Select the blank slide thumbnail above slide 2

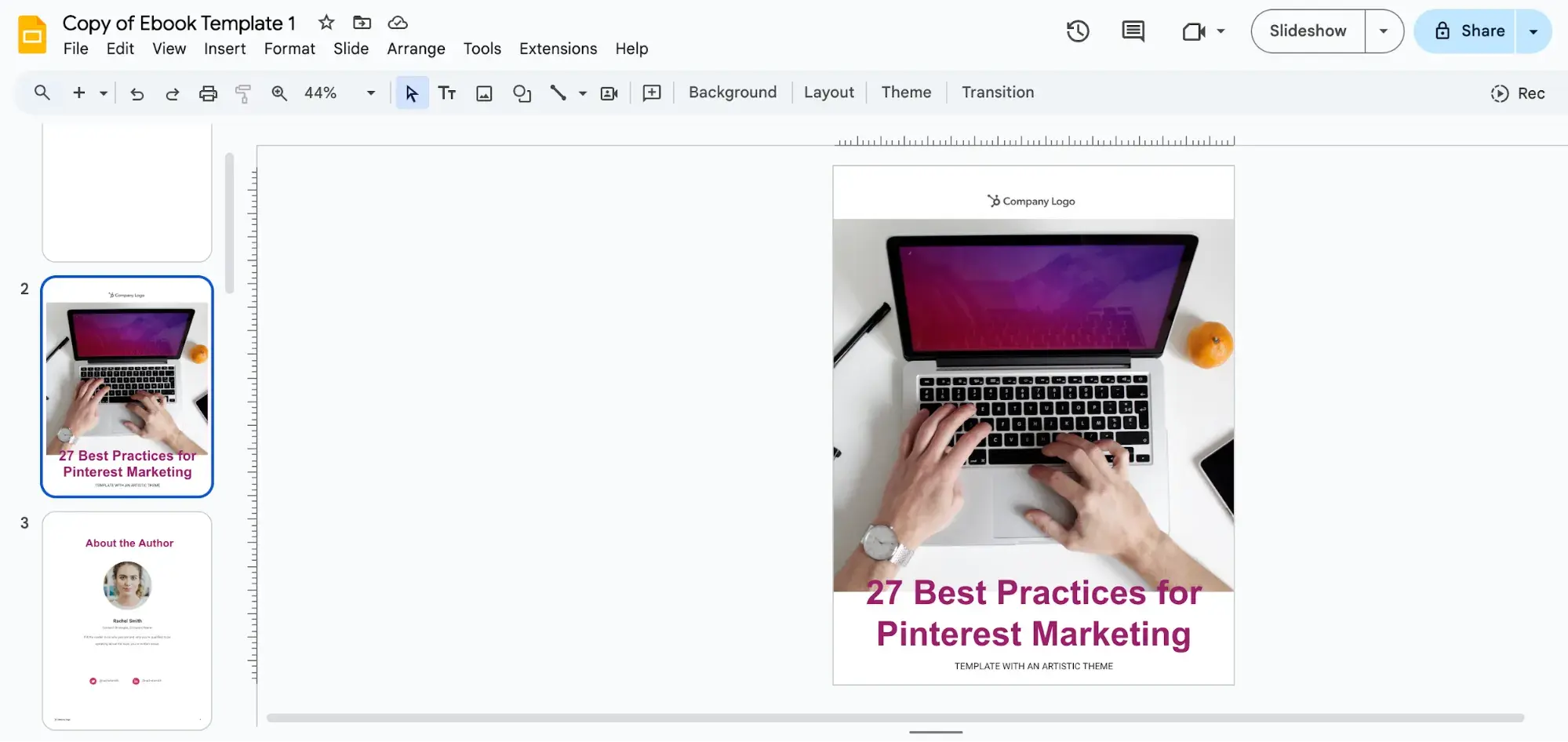(x=127, y=193)
